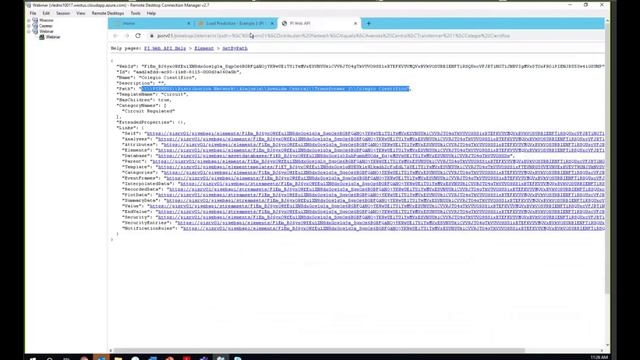This screenshot has width=640, height=360.
Task: Go back in browser history
Action: (x=116, y=36)
